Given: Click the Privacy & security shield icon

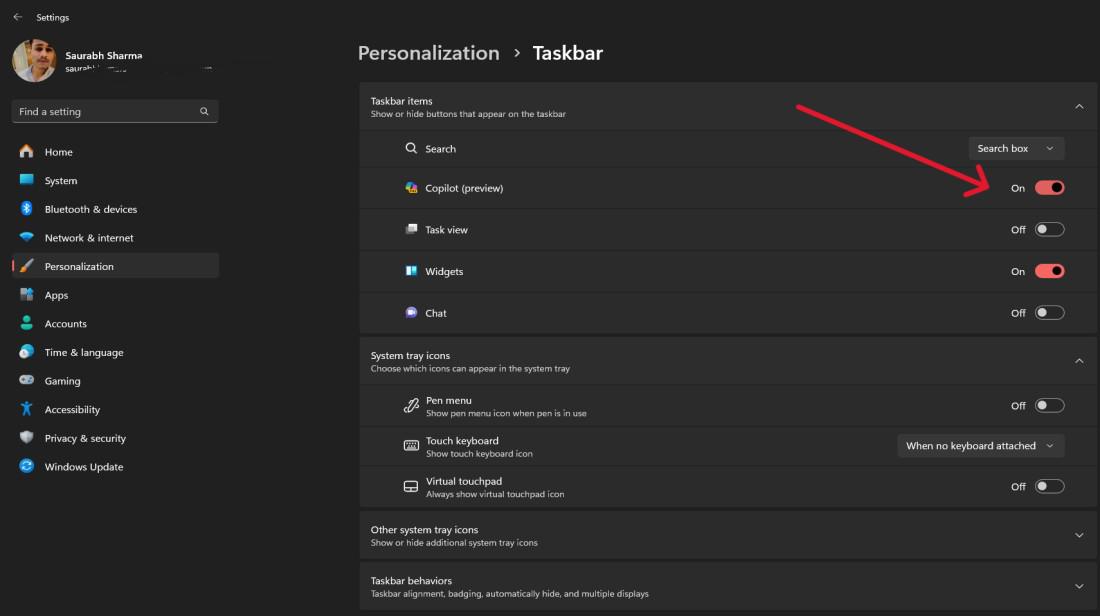Looking at the screenshot, I should tap(26, 438).
